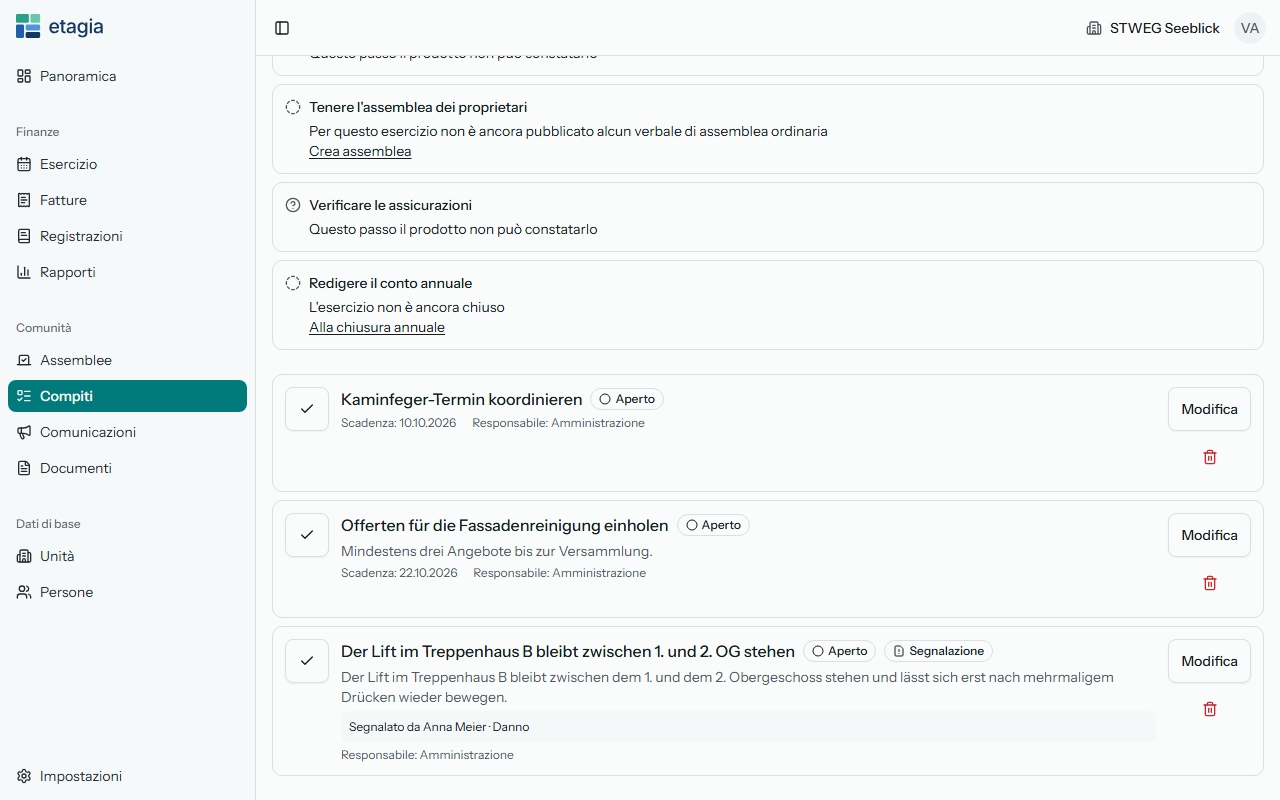The image size is (1280, 800).
Task: Delete the Fassadenreinigung offers task
Action: [1209, 583]
